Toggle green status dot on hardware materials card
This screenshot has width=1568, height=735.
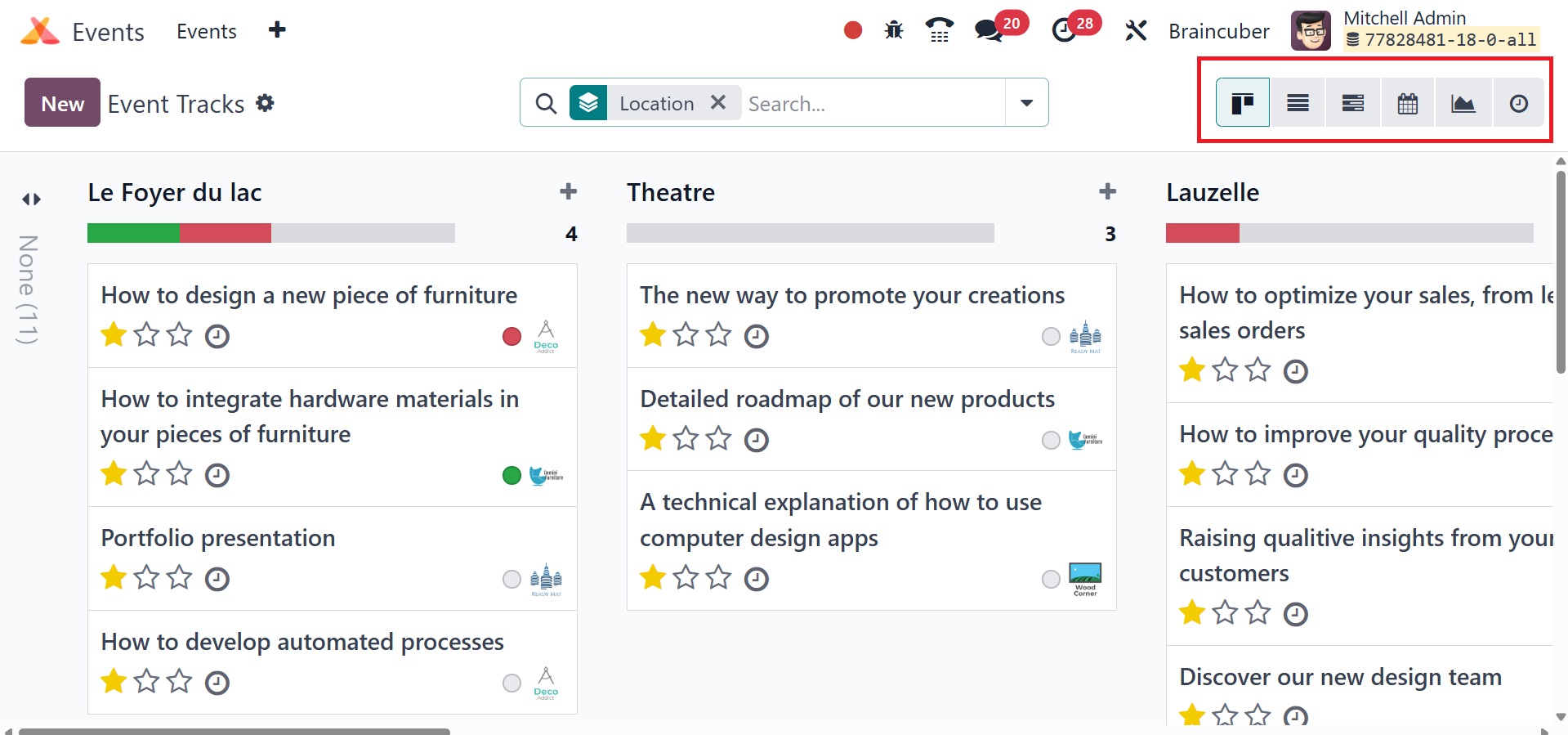[511, 475]
